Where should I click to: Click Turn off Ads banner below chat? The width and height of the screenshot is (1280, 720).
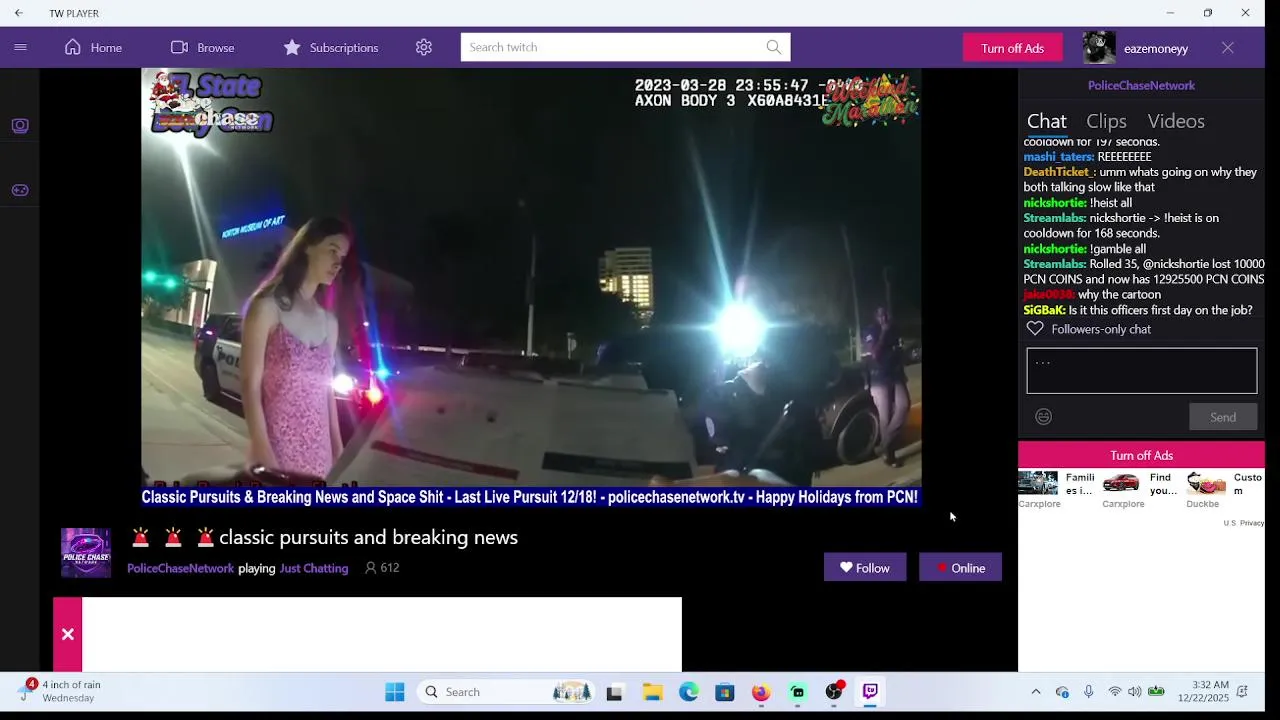(1141, 455)
